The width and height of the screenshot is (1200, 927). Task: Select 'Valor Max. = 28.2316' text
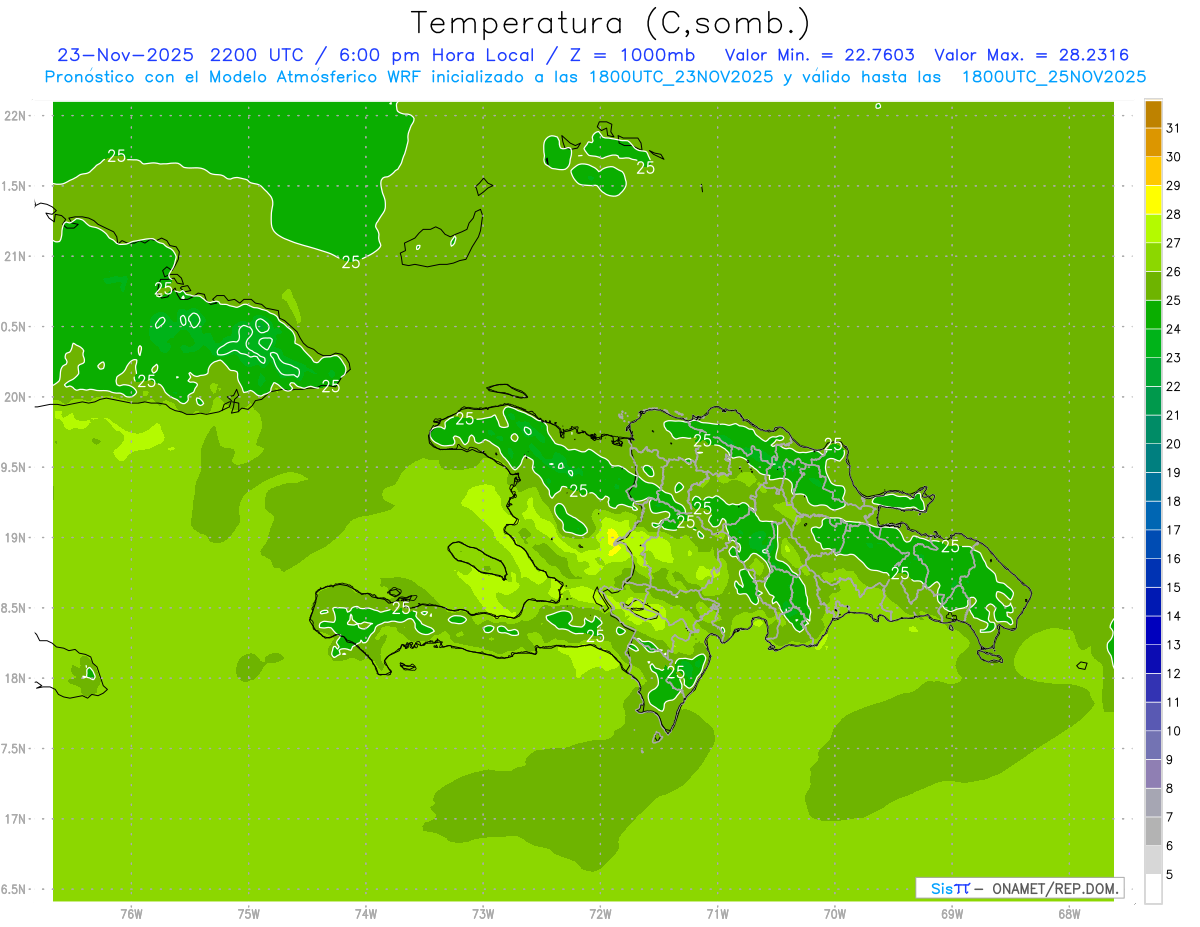pyautogui.click(x=1031, y=55)
